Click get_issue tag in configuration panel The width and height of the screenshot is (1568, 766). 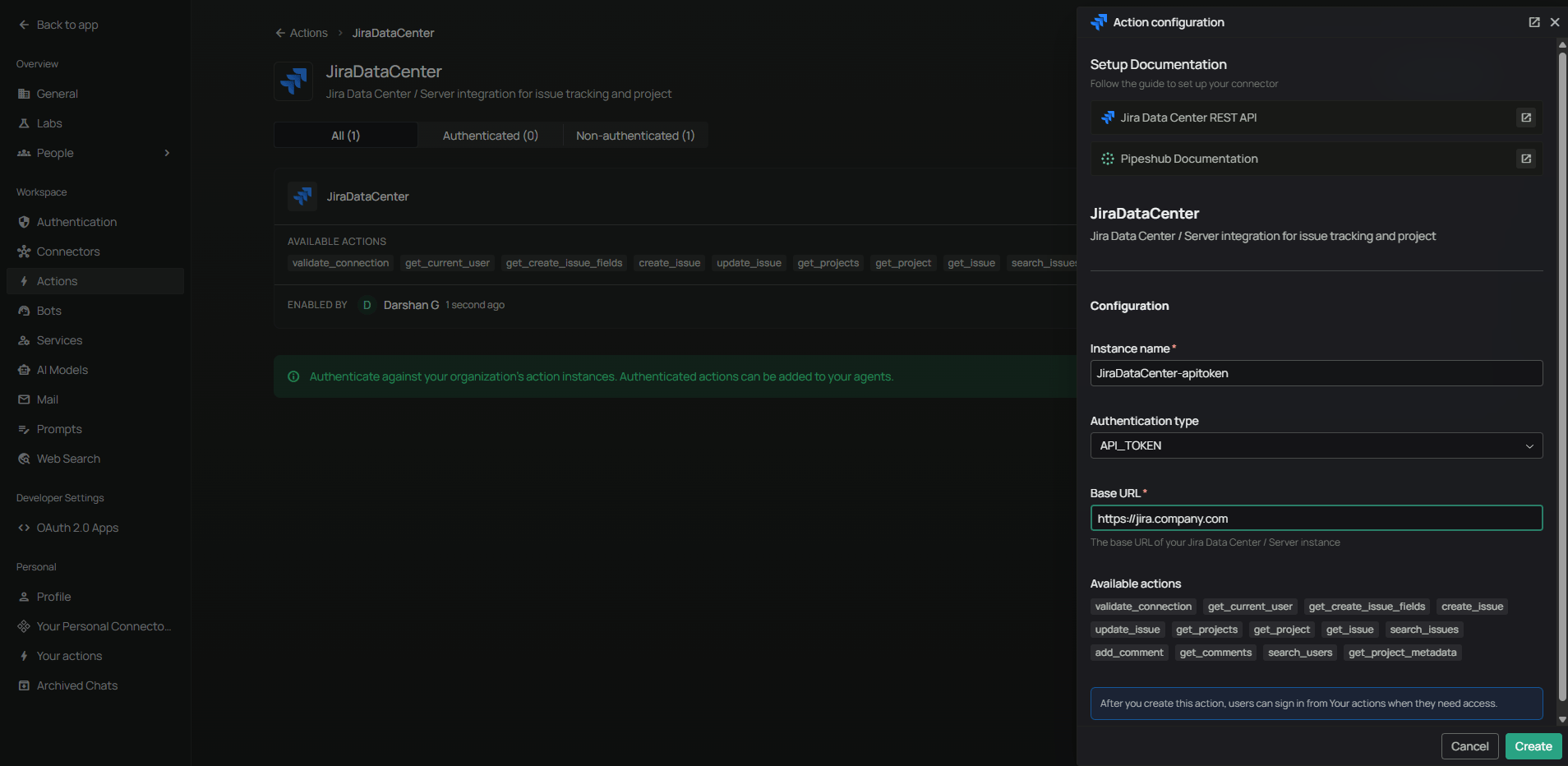(x=1350, y=630)
